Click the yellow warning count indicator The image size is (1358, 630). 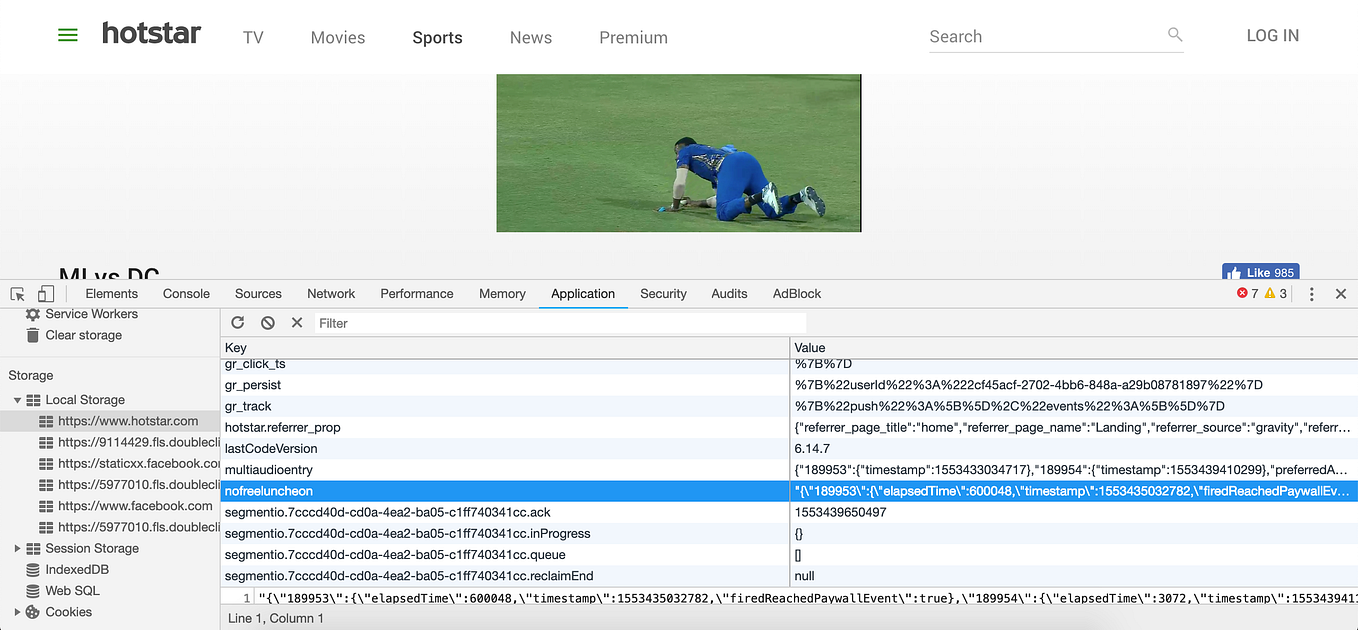1276,294
